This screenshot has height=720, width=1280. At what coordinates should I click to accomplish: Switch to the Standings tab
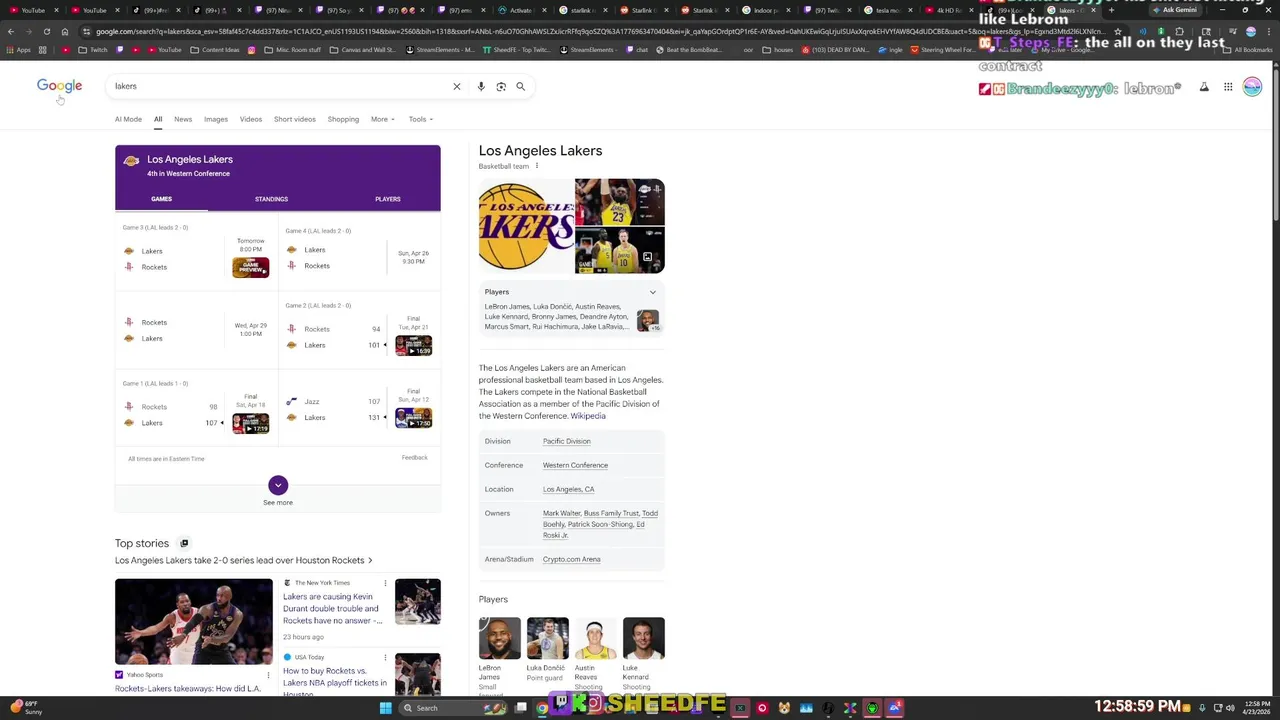click(271, 199)
